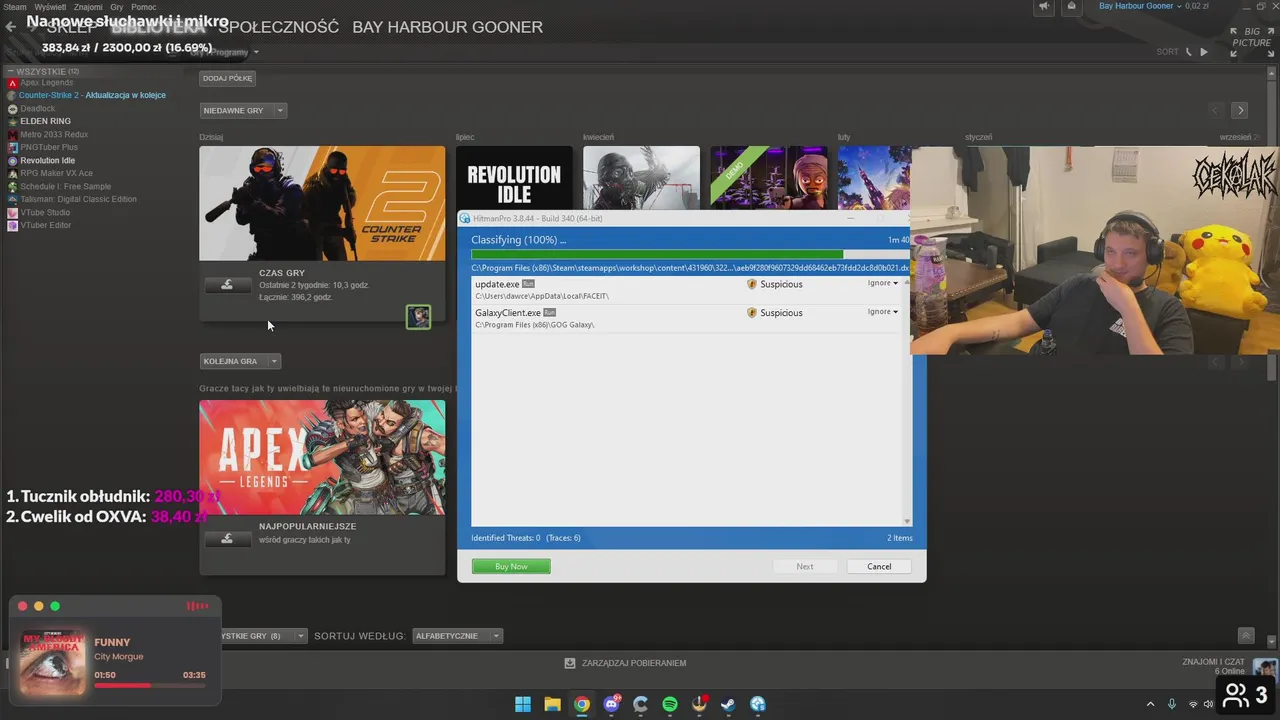
Task: Open the Znajomi menu
Action: (88, 7)
